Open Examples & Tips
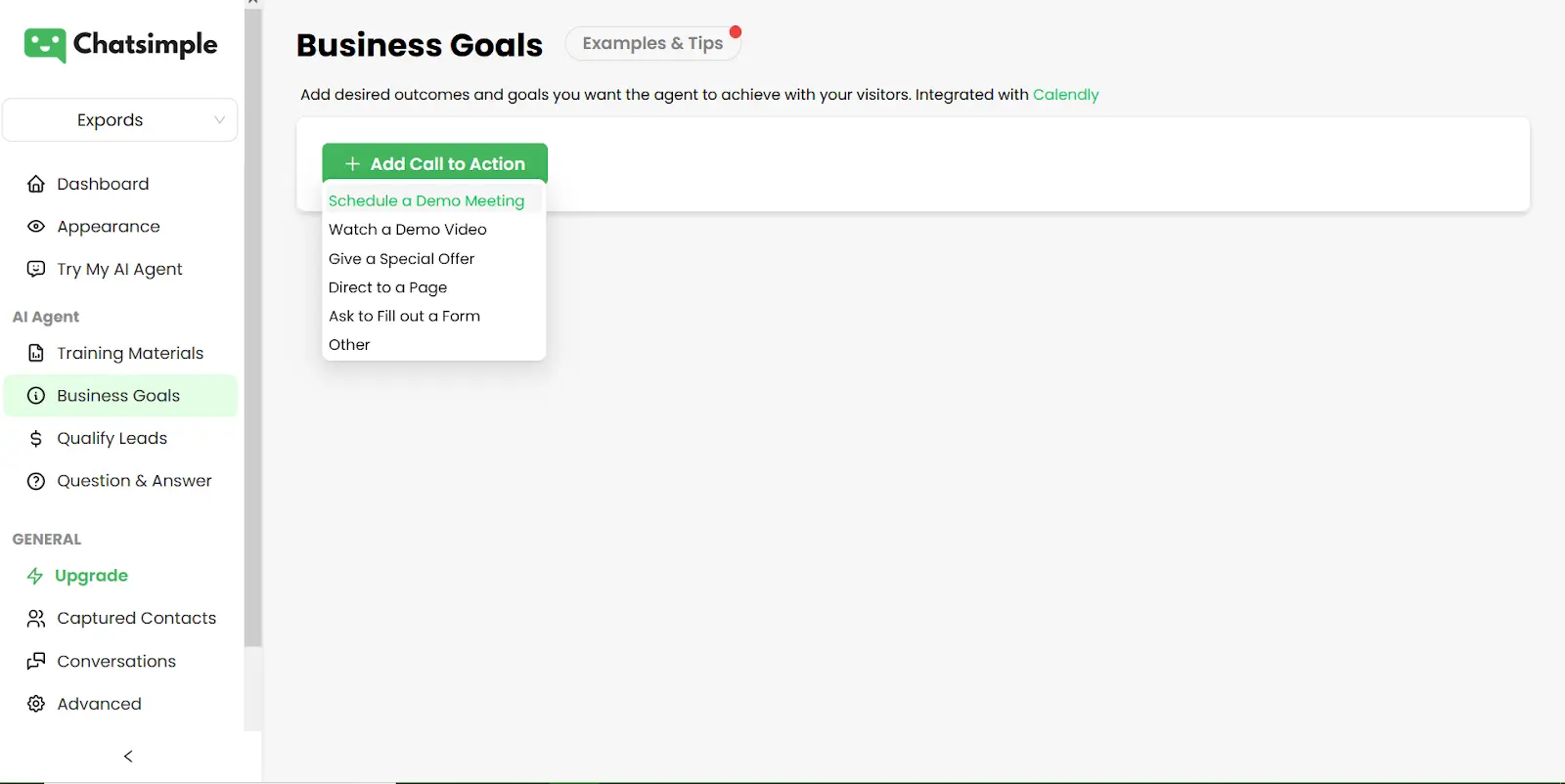The width and height of the screenshot is (1565, 784). pyautogui.click(x=652, y=43)
